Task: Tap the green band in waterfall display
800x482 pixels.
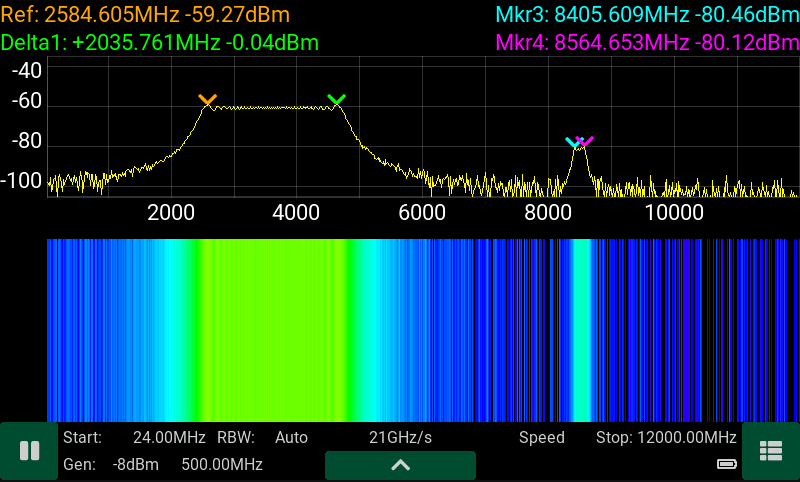Action: click(x=270, y=330)
